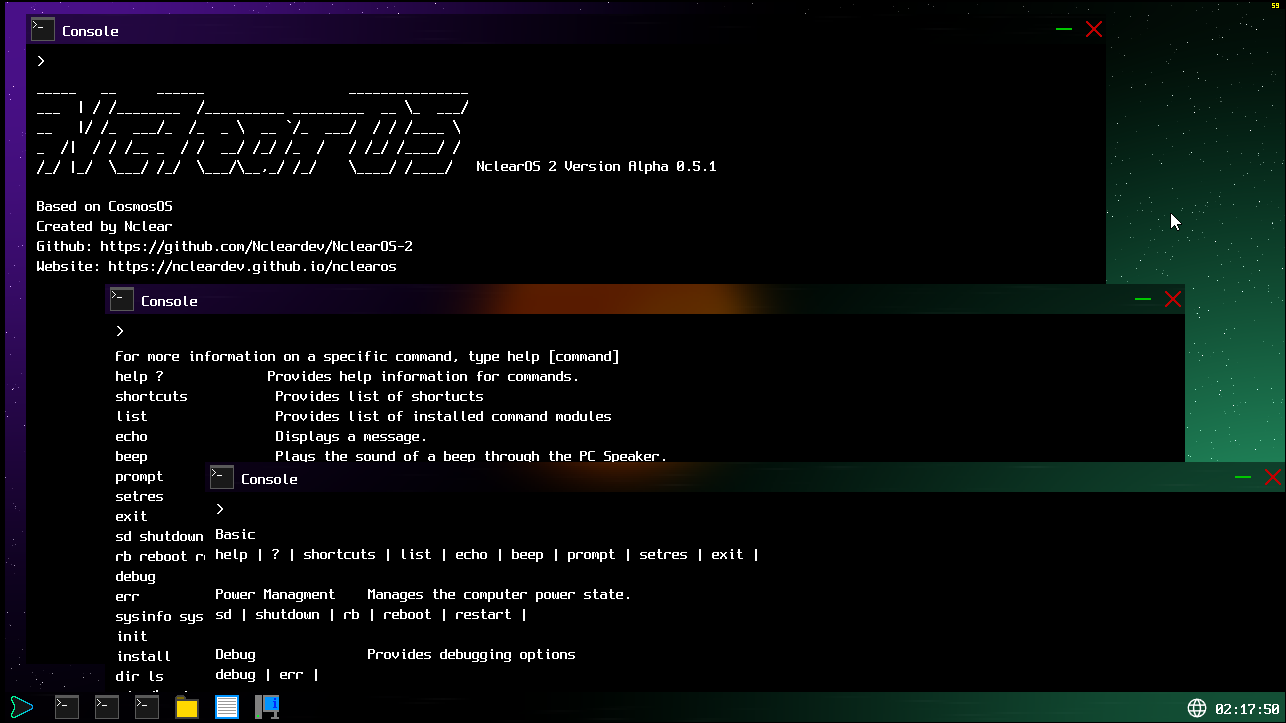Click "Provides list of shortcuts" description
The height and width of the screenshot is (723, 1286).
379,396
